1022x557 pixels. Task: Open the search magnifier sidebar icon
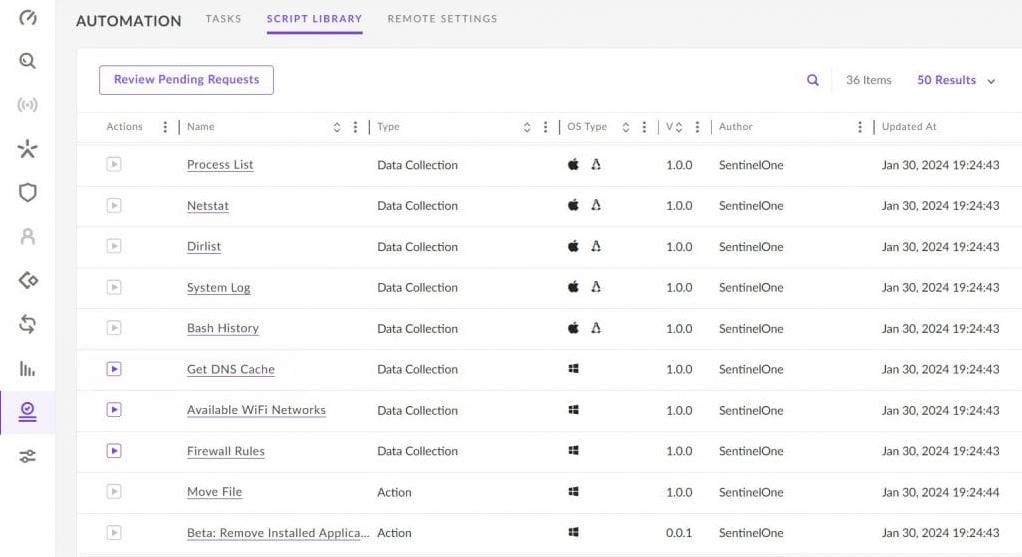click(27, 62)
